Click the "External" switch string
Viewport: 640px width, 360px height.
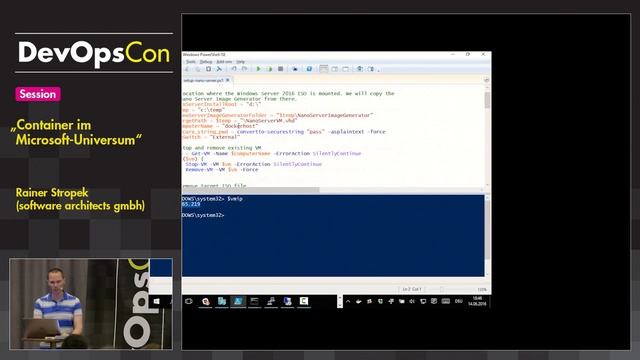[224, 137]
